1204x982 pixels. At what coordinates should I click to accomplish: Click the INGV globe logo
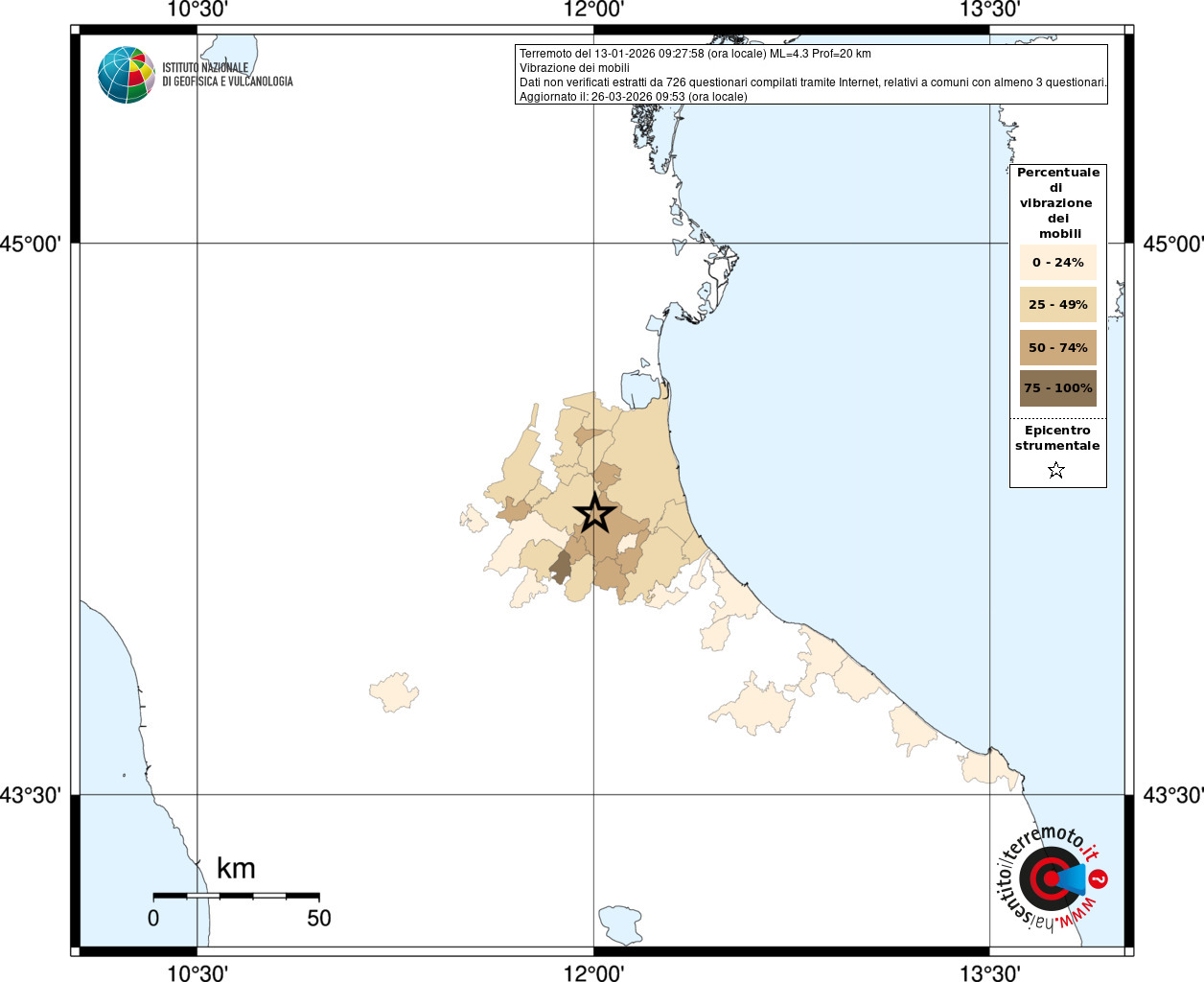pos(127,75)
